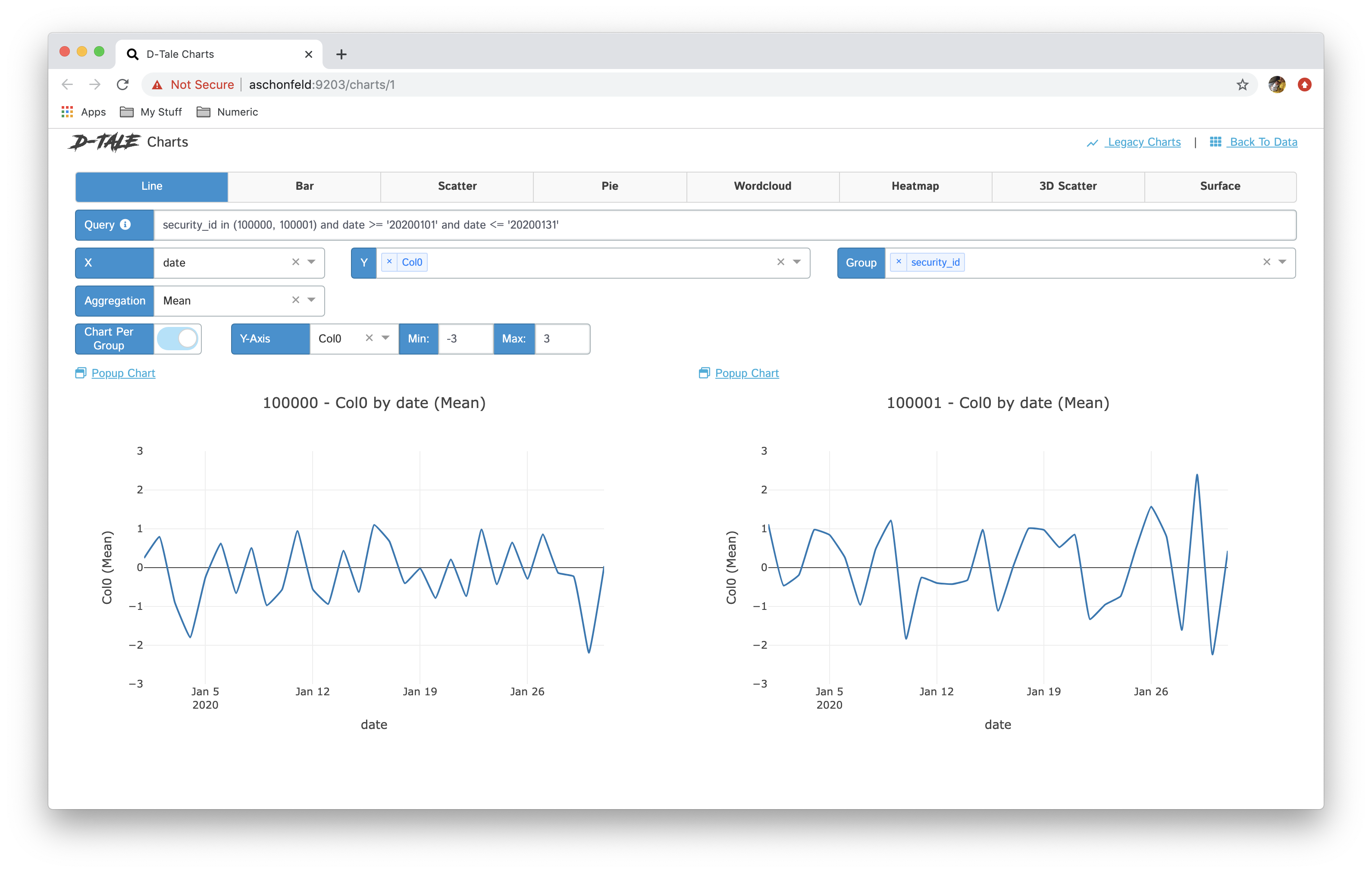Click the left Popup Chart icon

pos(80,373)
